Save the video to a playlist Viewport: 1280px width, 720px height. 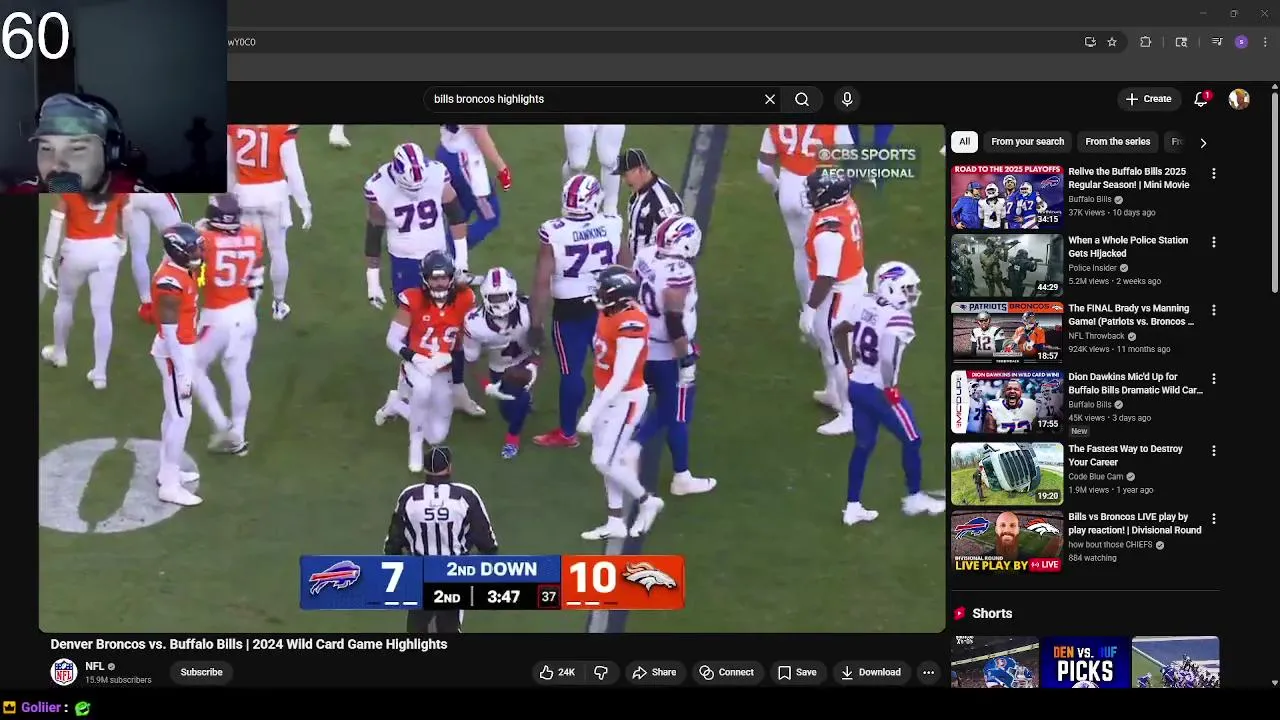pos(797,672)
